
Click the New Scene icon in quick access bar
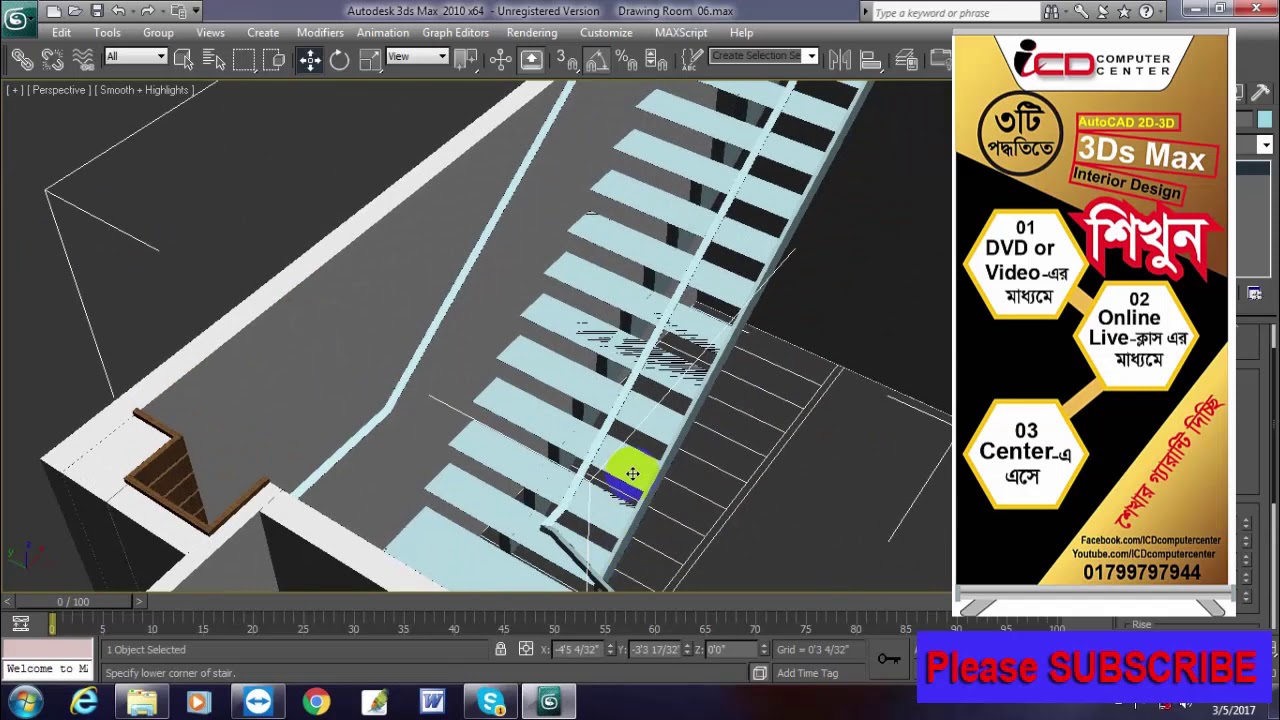[53, 11]
